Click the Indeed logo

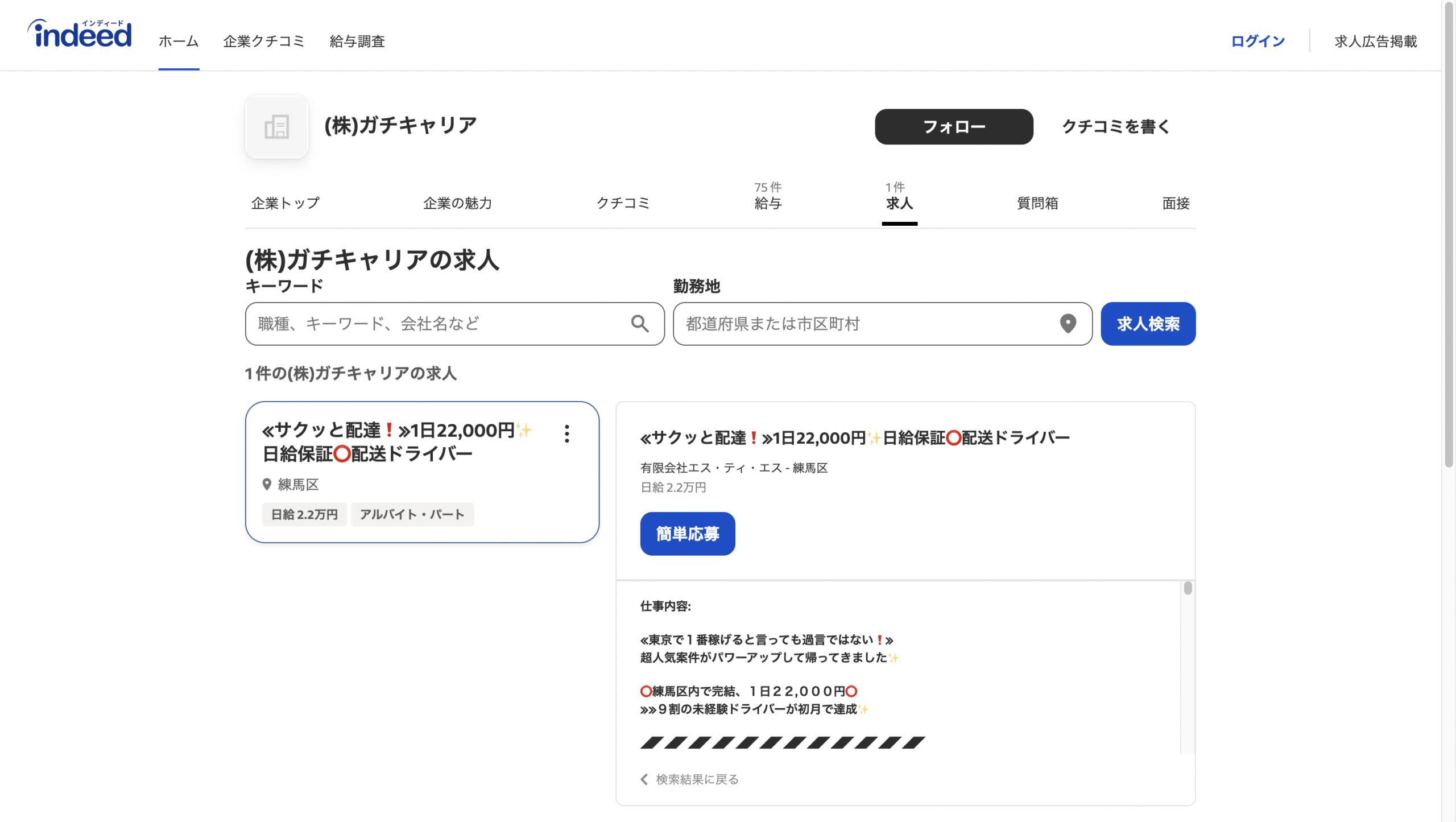coord(80,34)
